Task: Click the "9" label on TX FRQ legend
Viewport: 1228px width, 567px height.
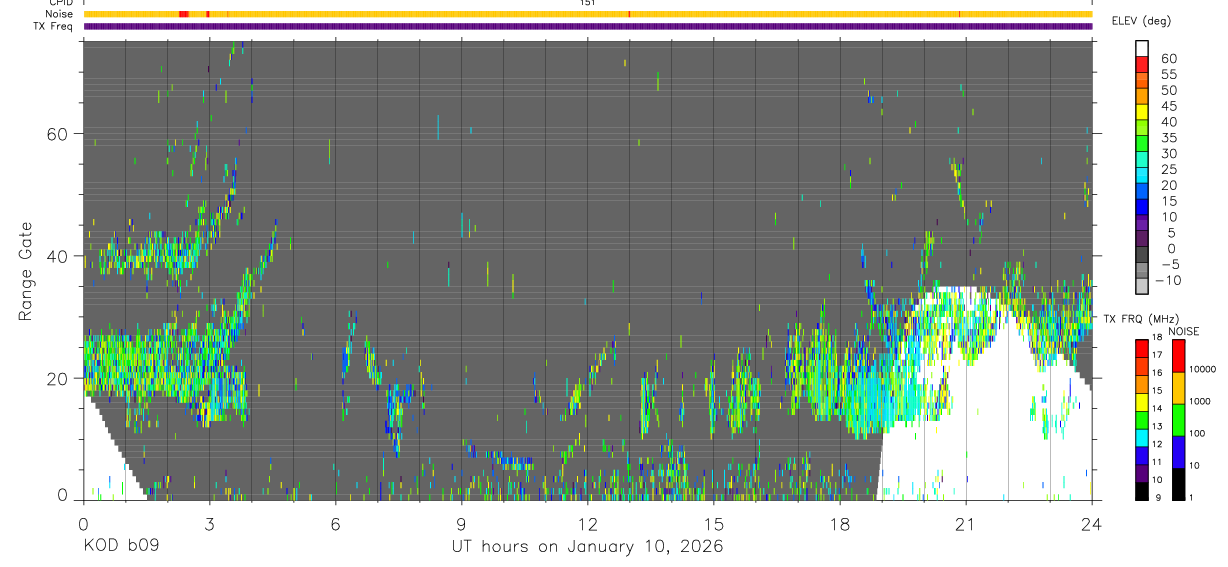Action: click(1158, 496)
